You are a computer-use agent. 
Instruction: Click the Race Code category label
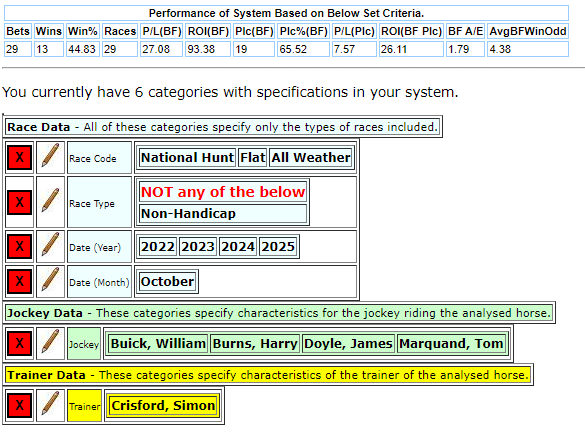[x=99, y=158]
